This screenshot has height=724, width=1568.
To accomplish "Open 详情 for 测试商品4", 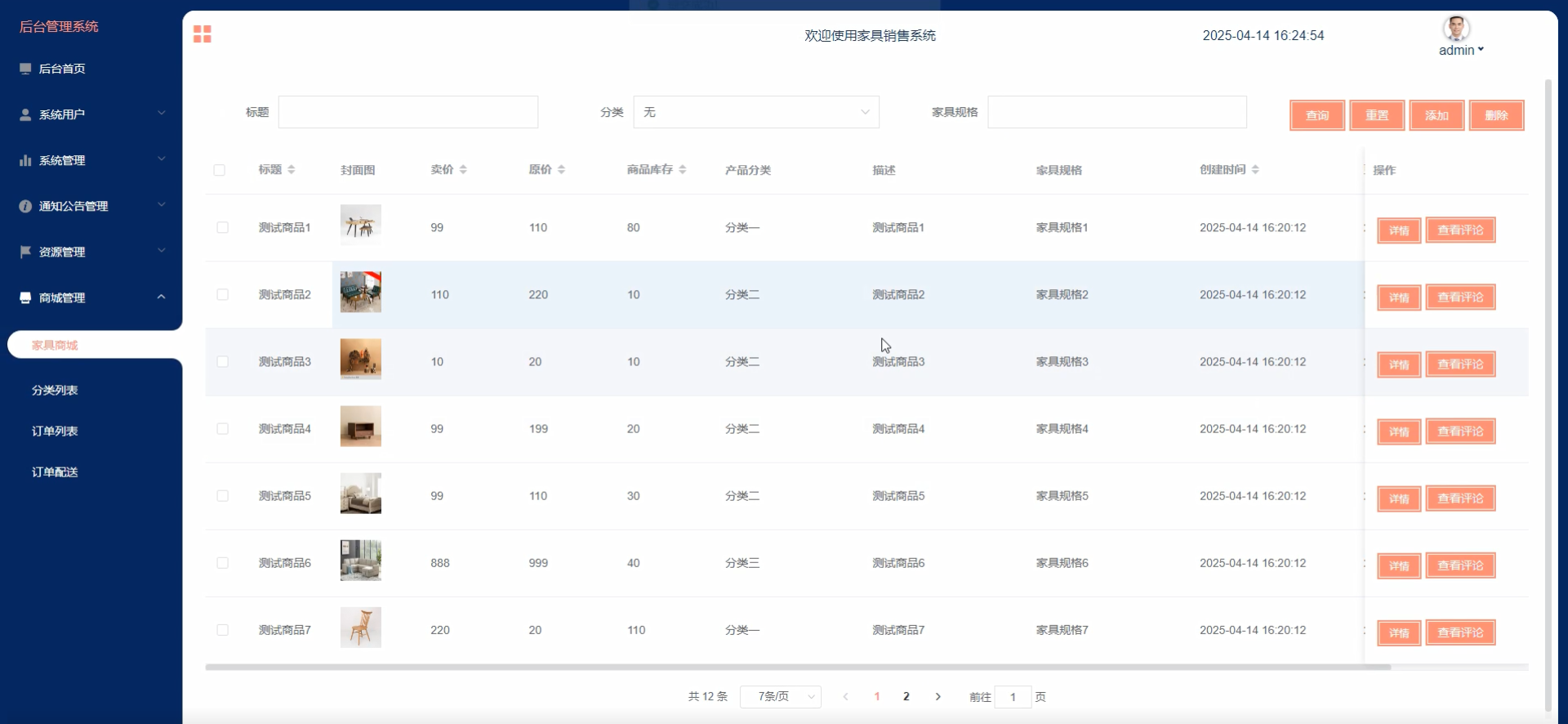I will click(x=1399, y=431).
